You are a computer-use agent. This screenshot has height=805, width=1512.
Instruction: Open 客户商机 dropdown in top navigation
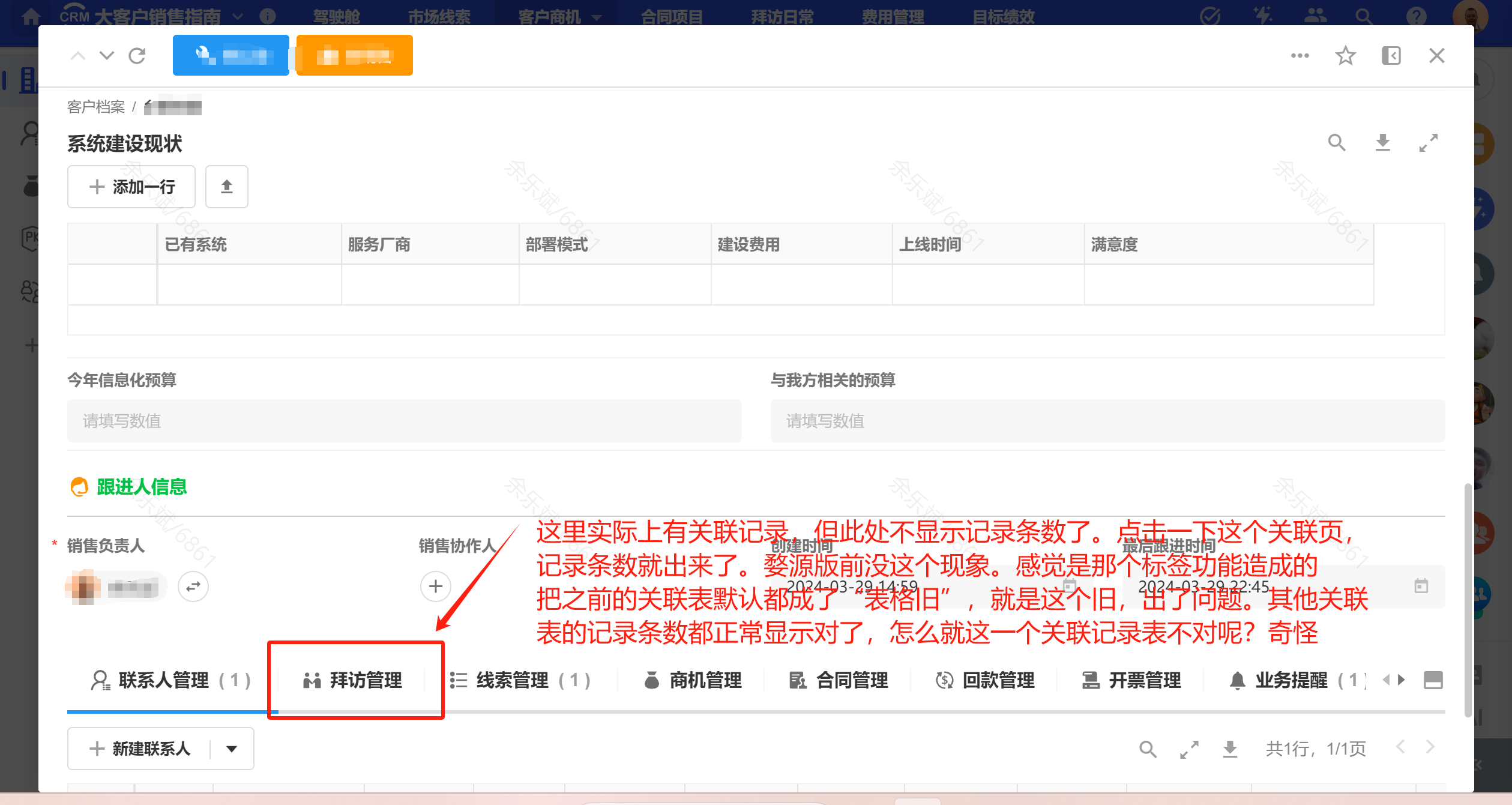(558, 17)
